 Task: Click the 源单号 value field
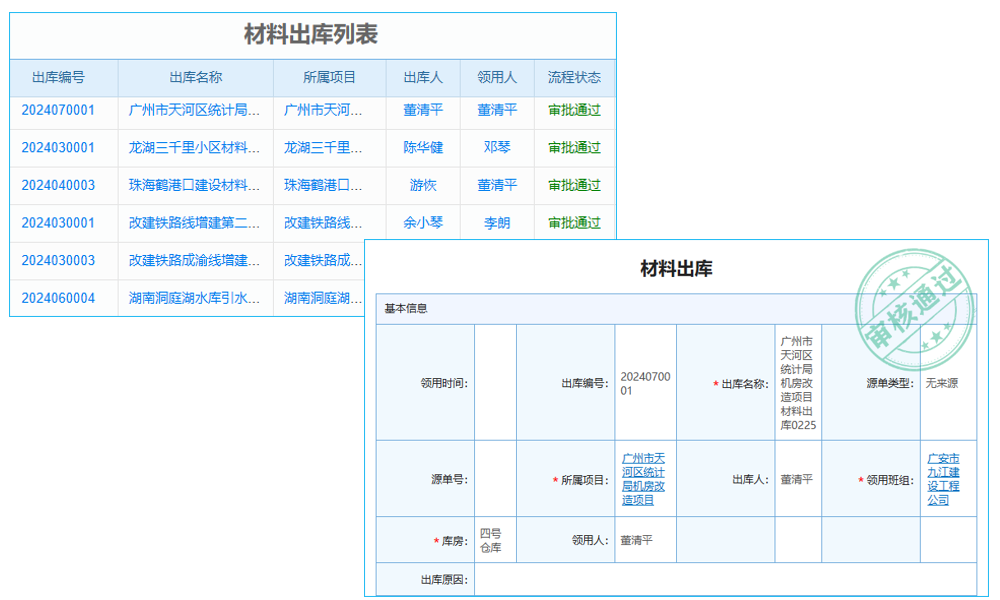pos(500,478)
